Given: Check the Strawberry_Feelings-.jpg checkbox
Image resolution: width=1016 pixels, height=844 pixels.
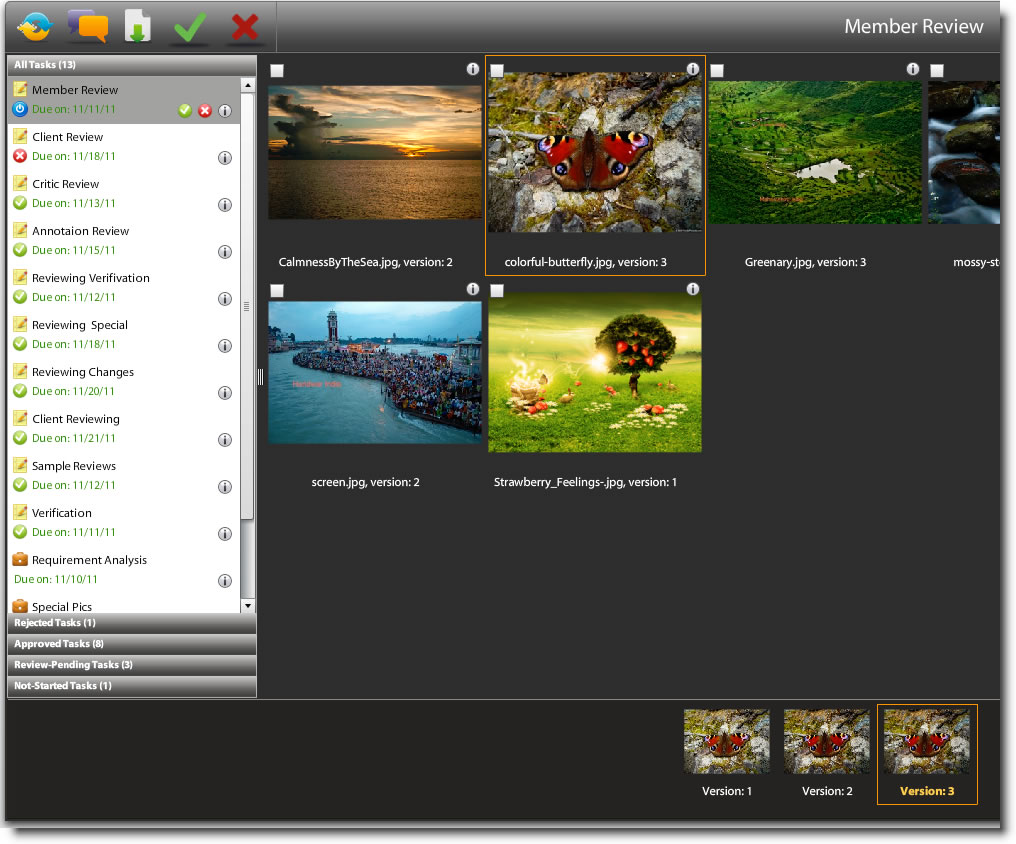Looking at the screenshot, I should [497, 291].
